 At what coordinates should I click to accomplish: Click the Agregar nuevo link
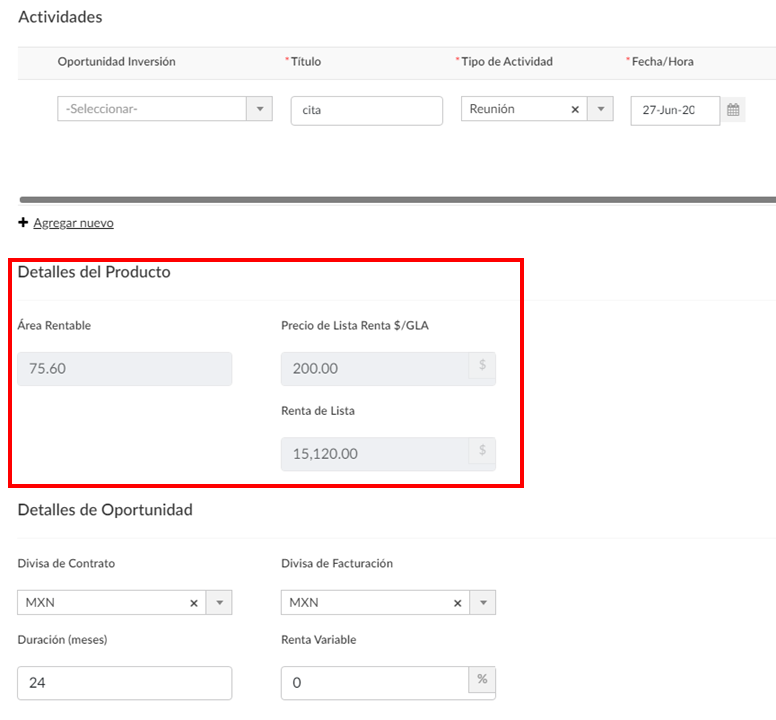tap(74, 223)
